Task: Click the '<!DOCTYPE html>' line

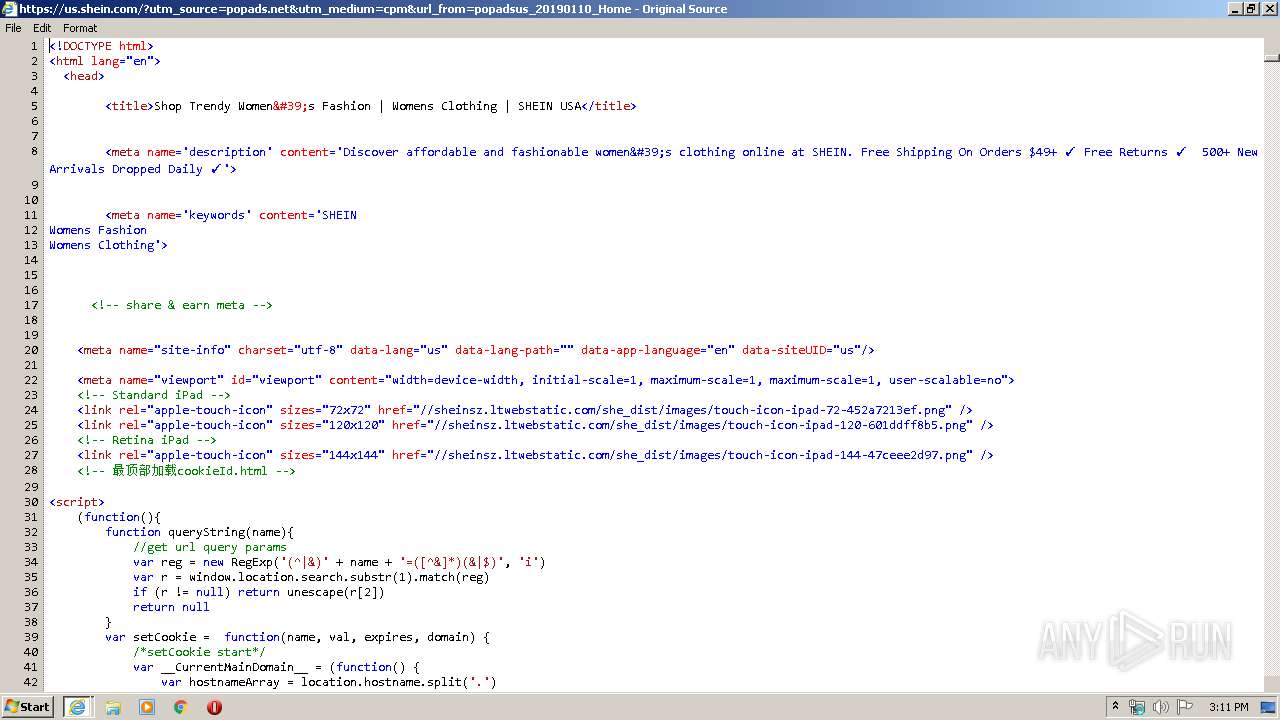Action: [101, 46]
